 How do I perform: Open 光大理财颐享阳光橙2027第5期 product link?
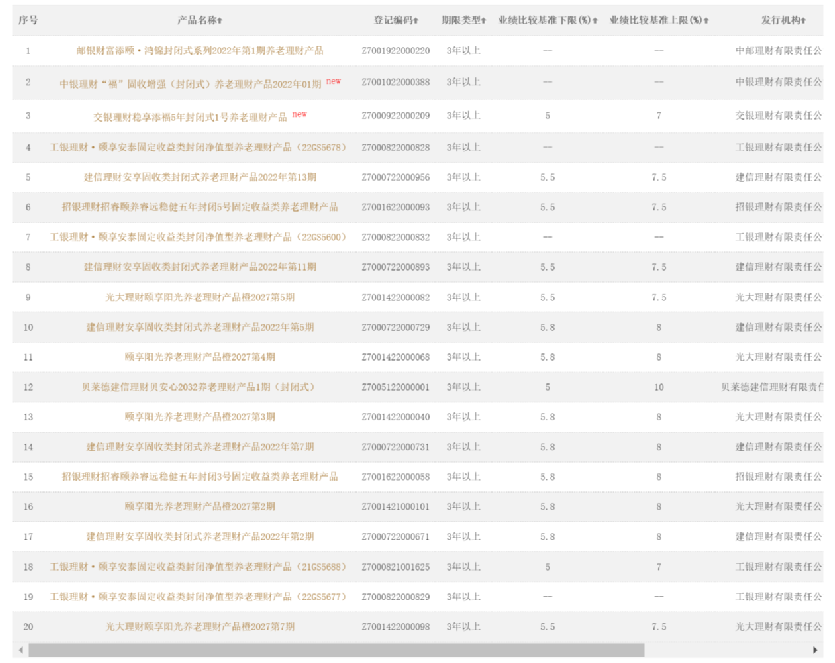[200, 297]
